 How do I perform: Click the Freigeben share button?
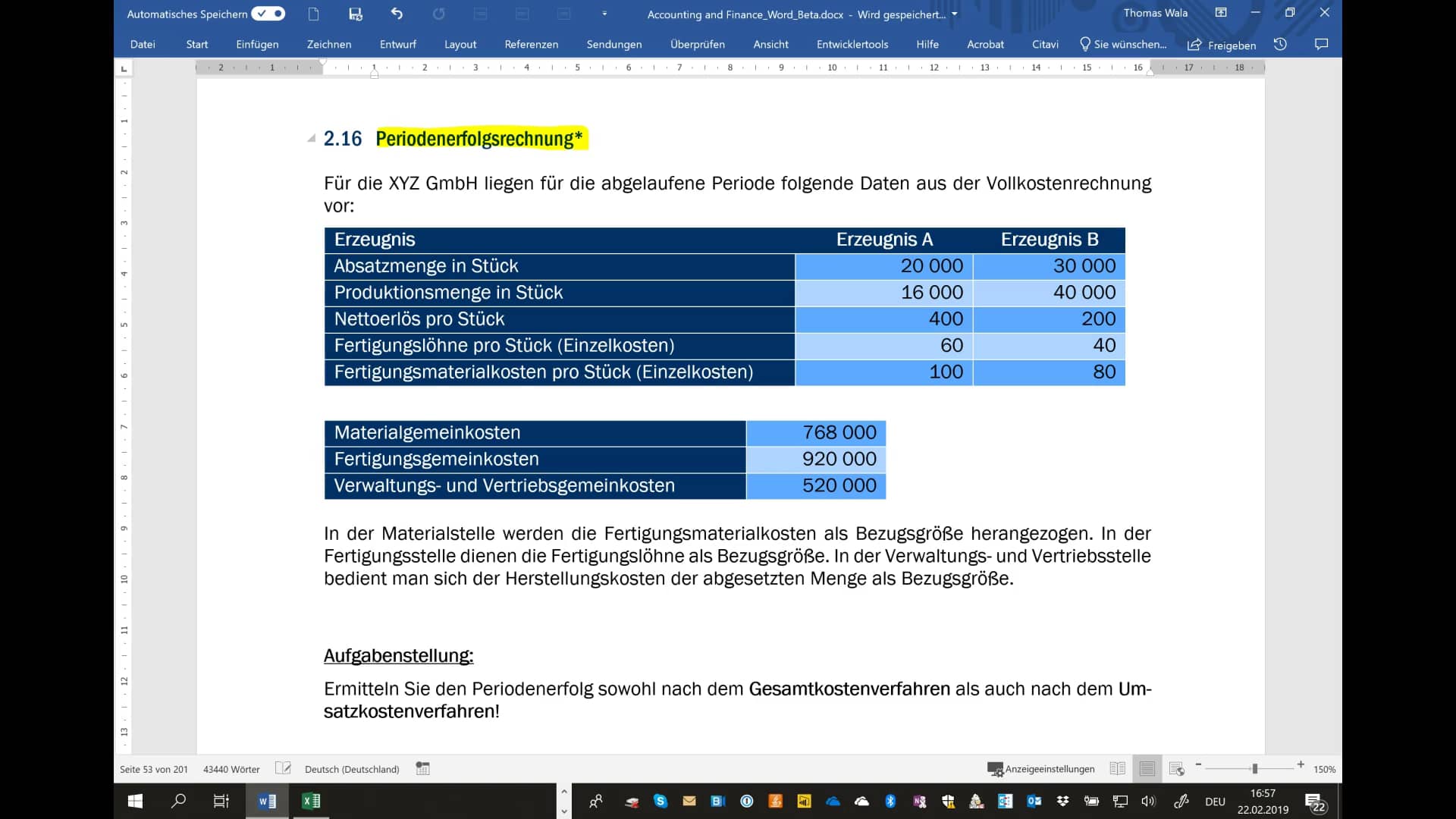pyautogui.click(x=1222, y=45)
